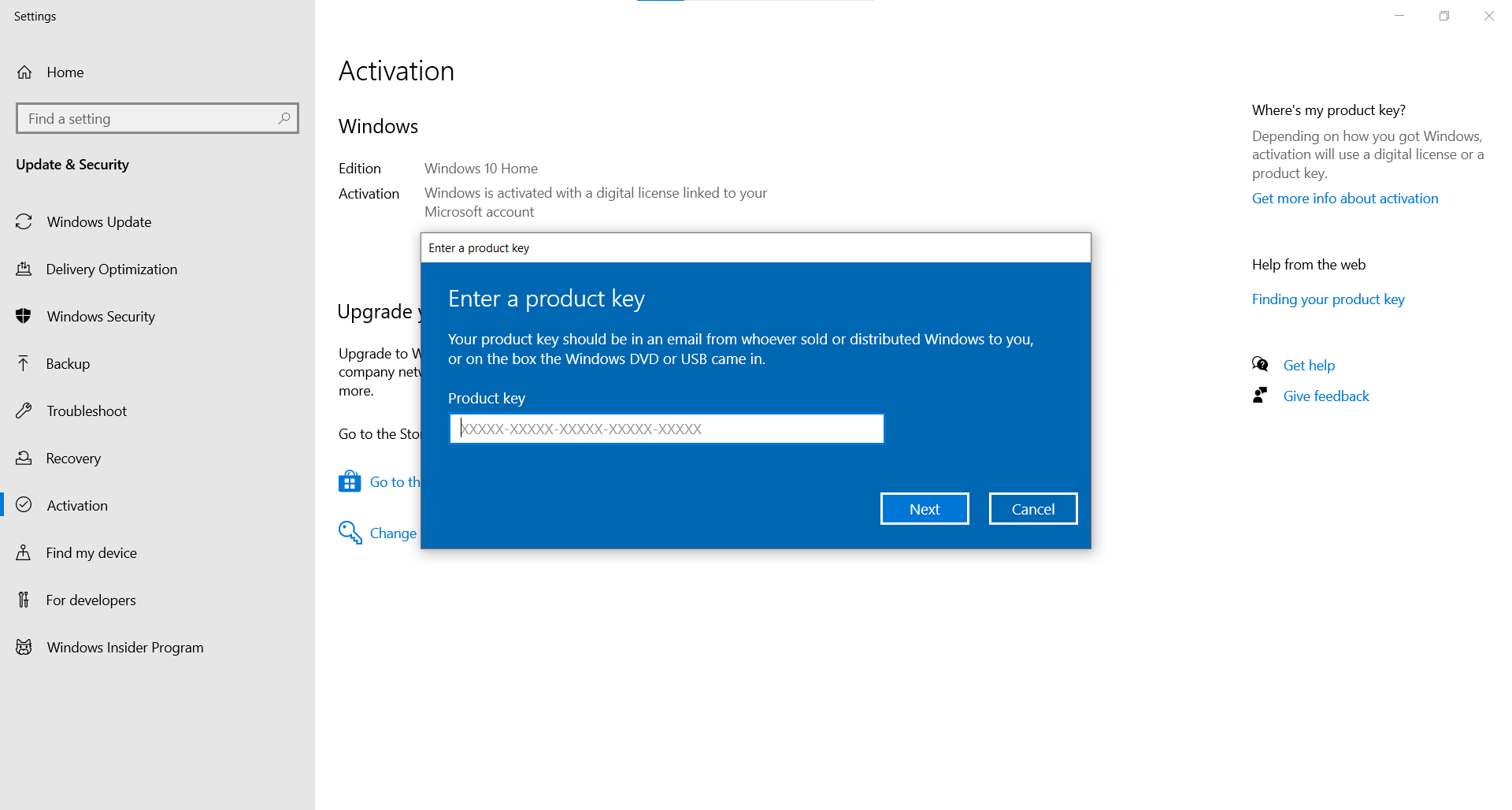
Task: Open Windows Update settings page
Action: pyautogui.click(x=157, y=222)
